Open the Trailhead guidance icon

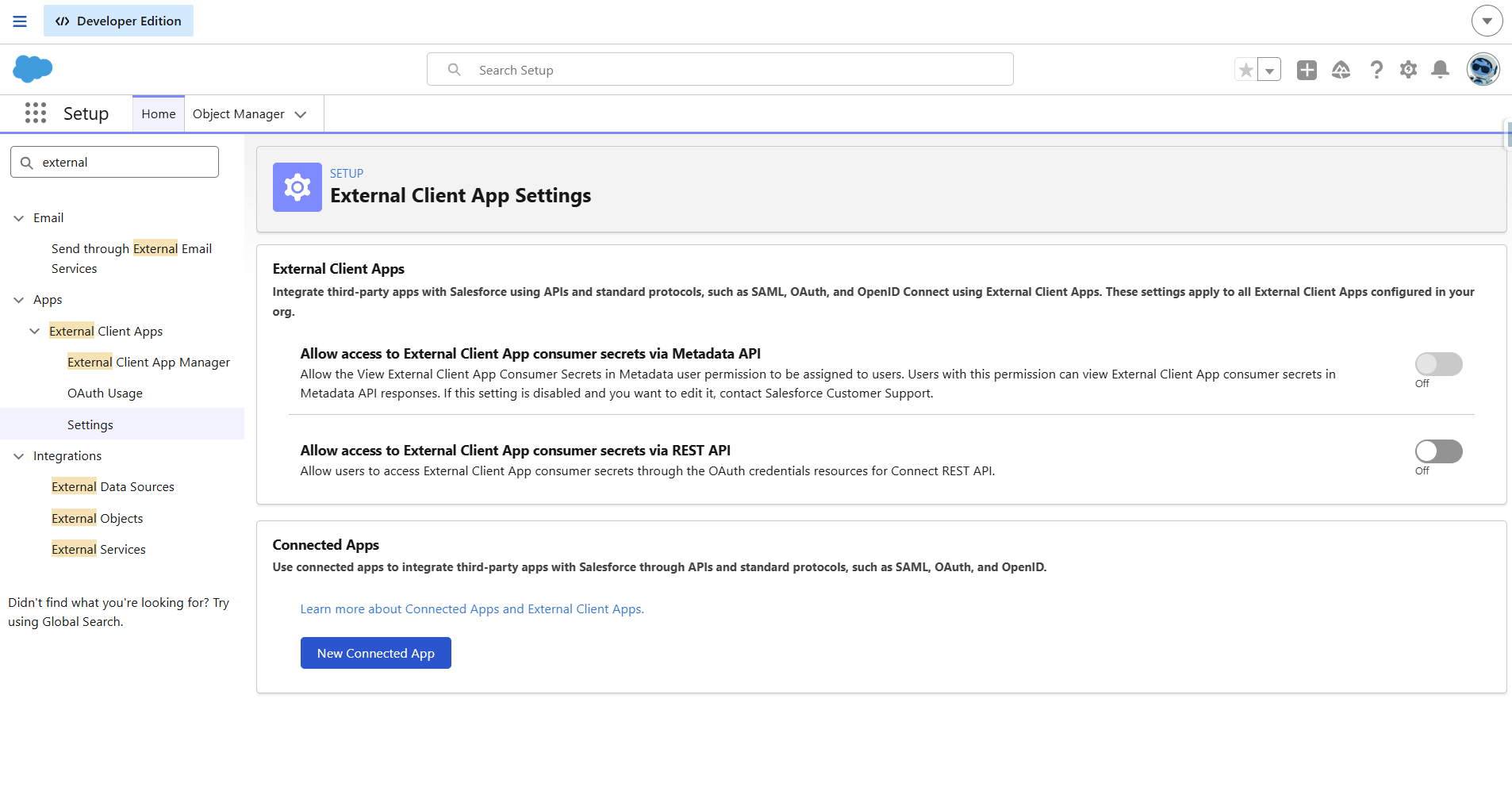[x=1341, y=70]
